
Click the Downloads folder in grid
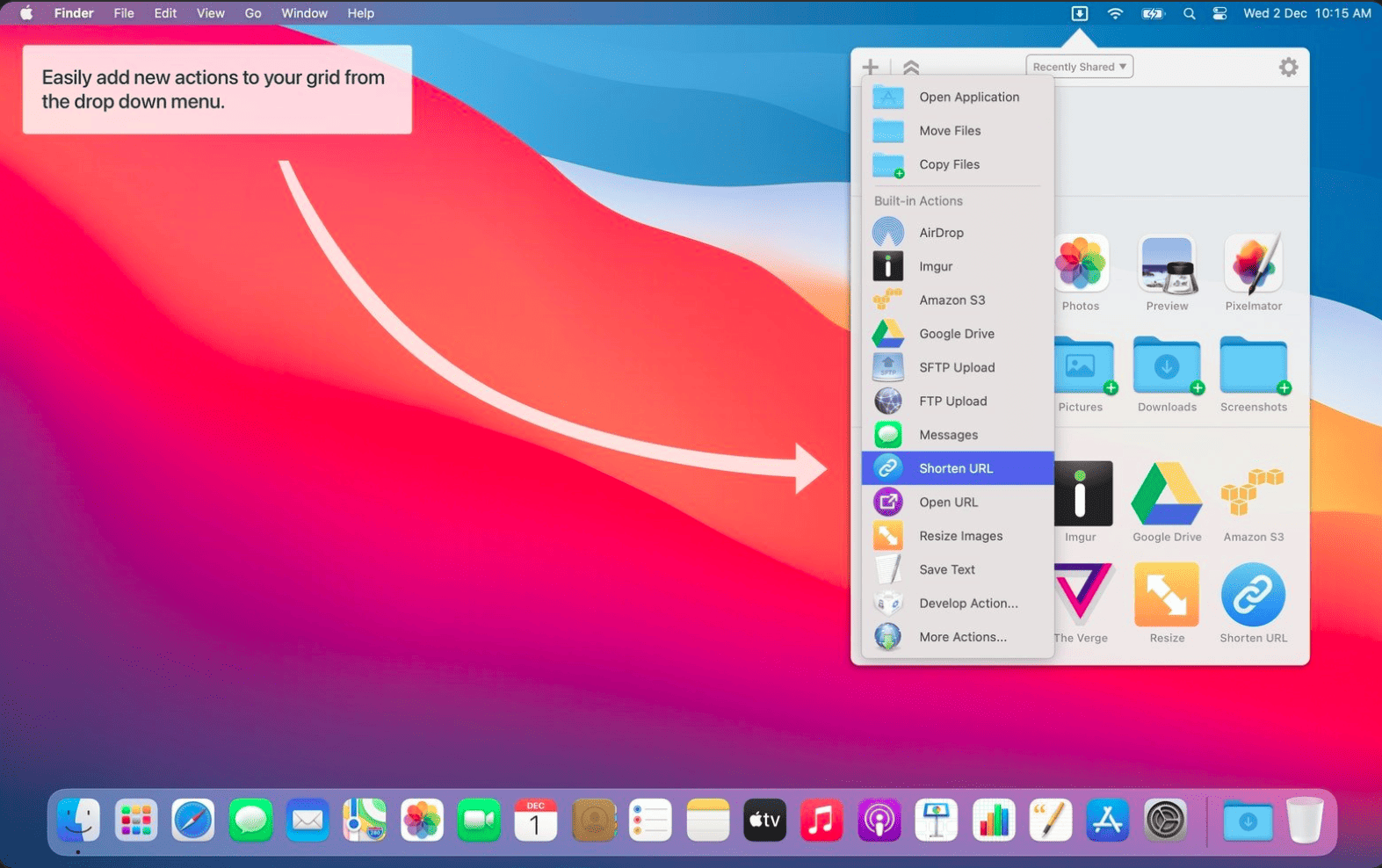1167,365
